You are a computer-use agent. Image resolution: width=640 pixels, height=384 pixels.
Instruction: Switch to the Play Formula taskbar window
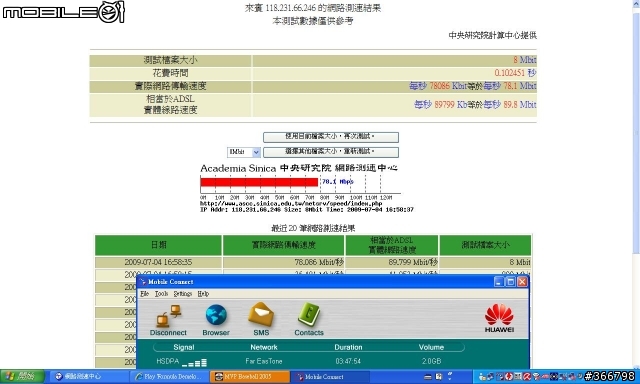coord(169,377)
